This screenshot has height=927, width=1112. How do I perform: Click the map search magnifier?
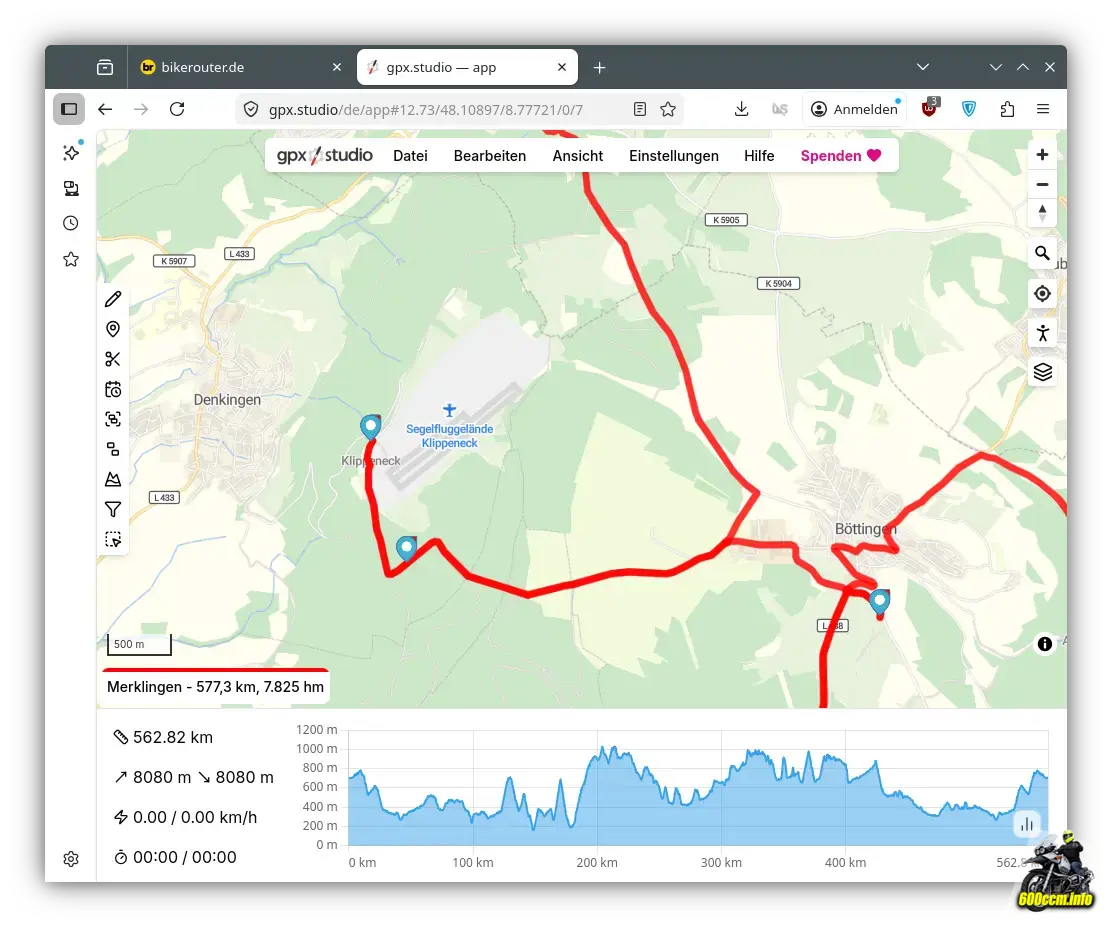pyautogui.click(x=1042, y=254)
